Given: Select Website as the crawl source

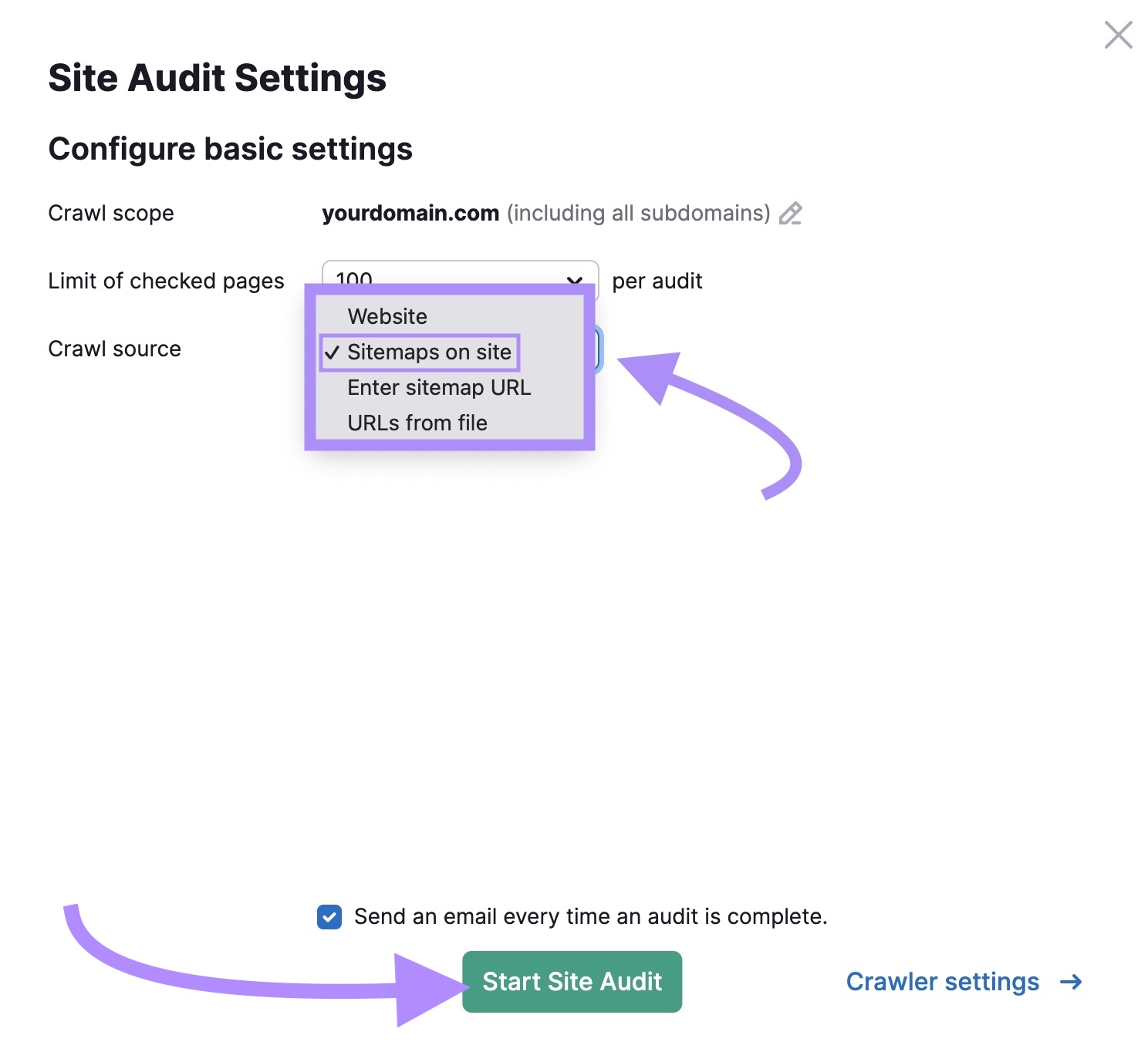Looking at the screenshot, I should click(387, 316).
